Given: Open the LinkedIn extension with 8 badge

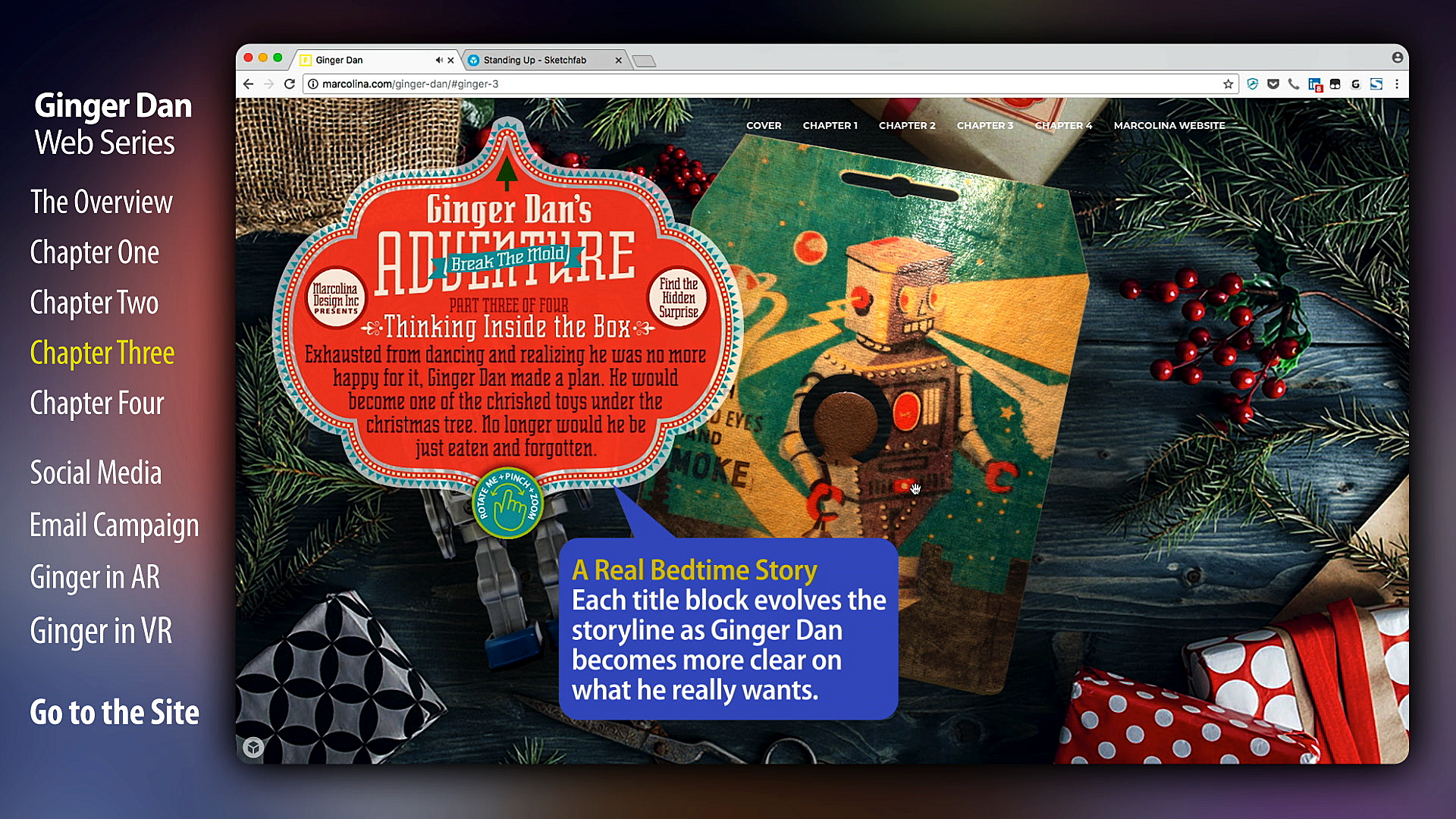Looking at the screenshot, I should [x=1315, y=85].
